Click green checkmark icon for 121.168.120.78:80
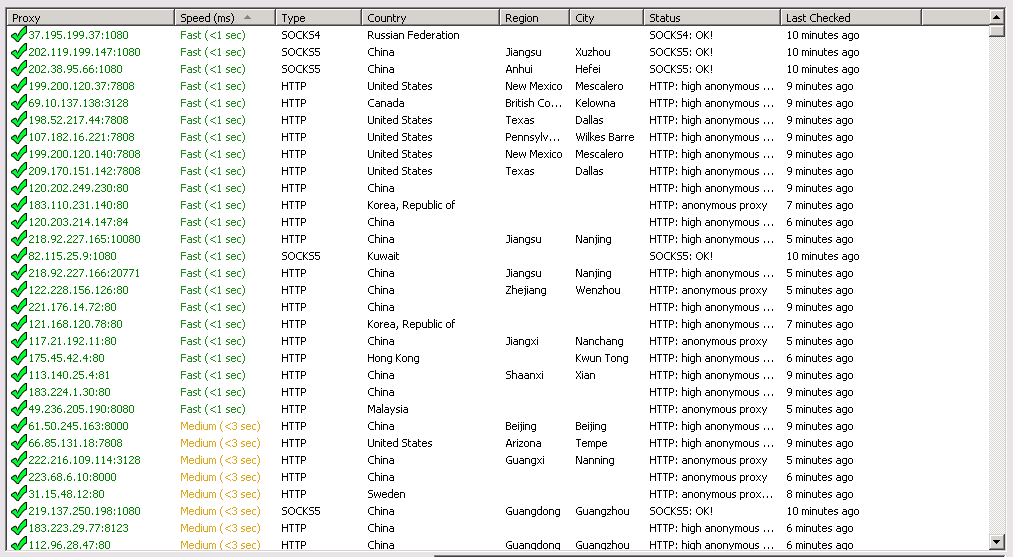 pos(19,323)
